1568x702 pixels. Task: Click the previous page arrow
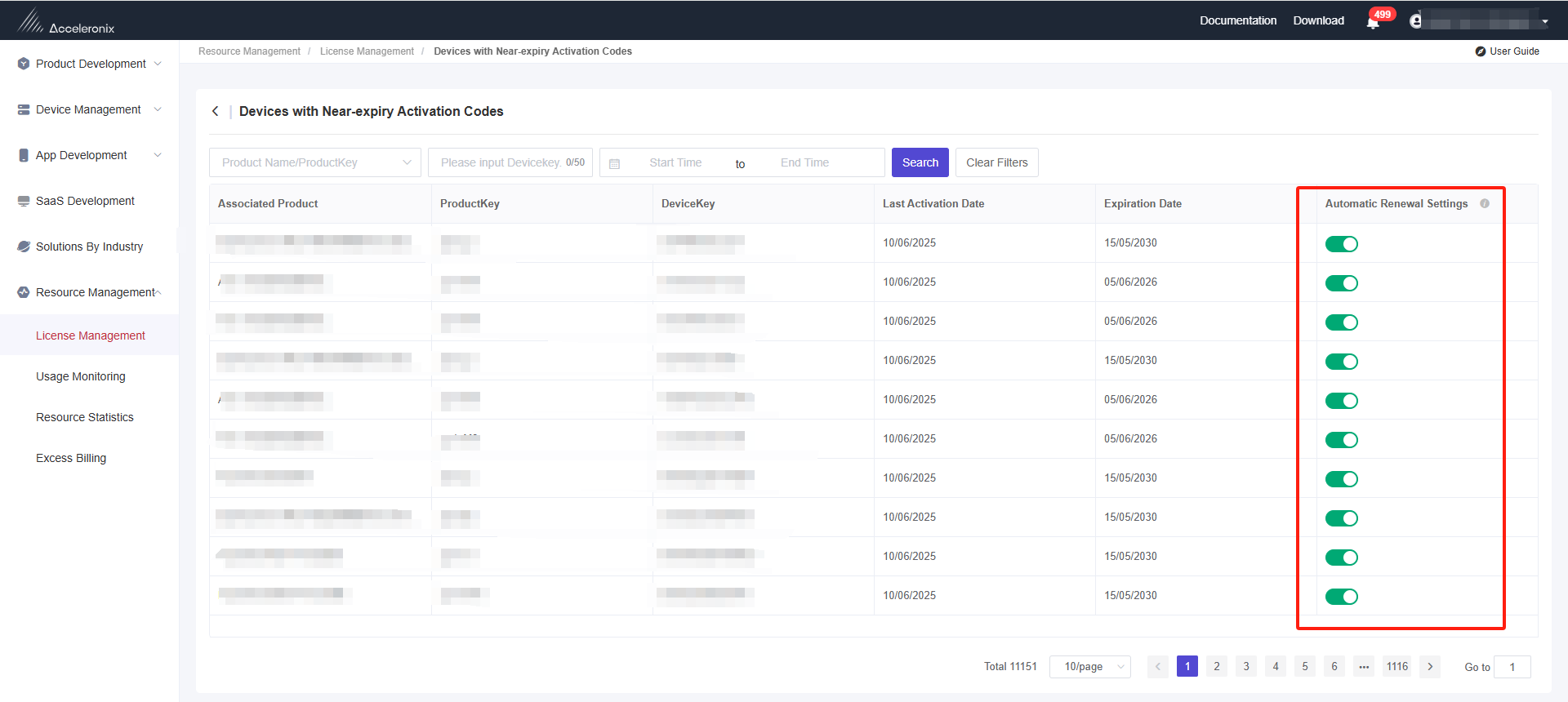click(x=1158, y=667)
